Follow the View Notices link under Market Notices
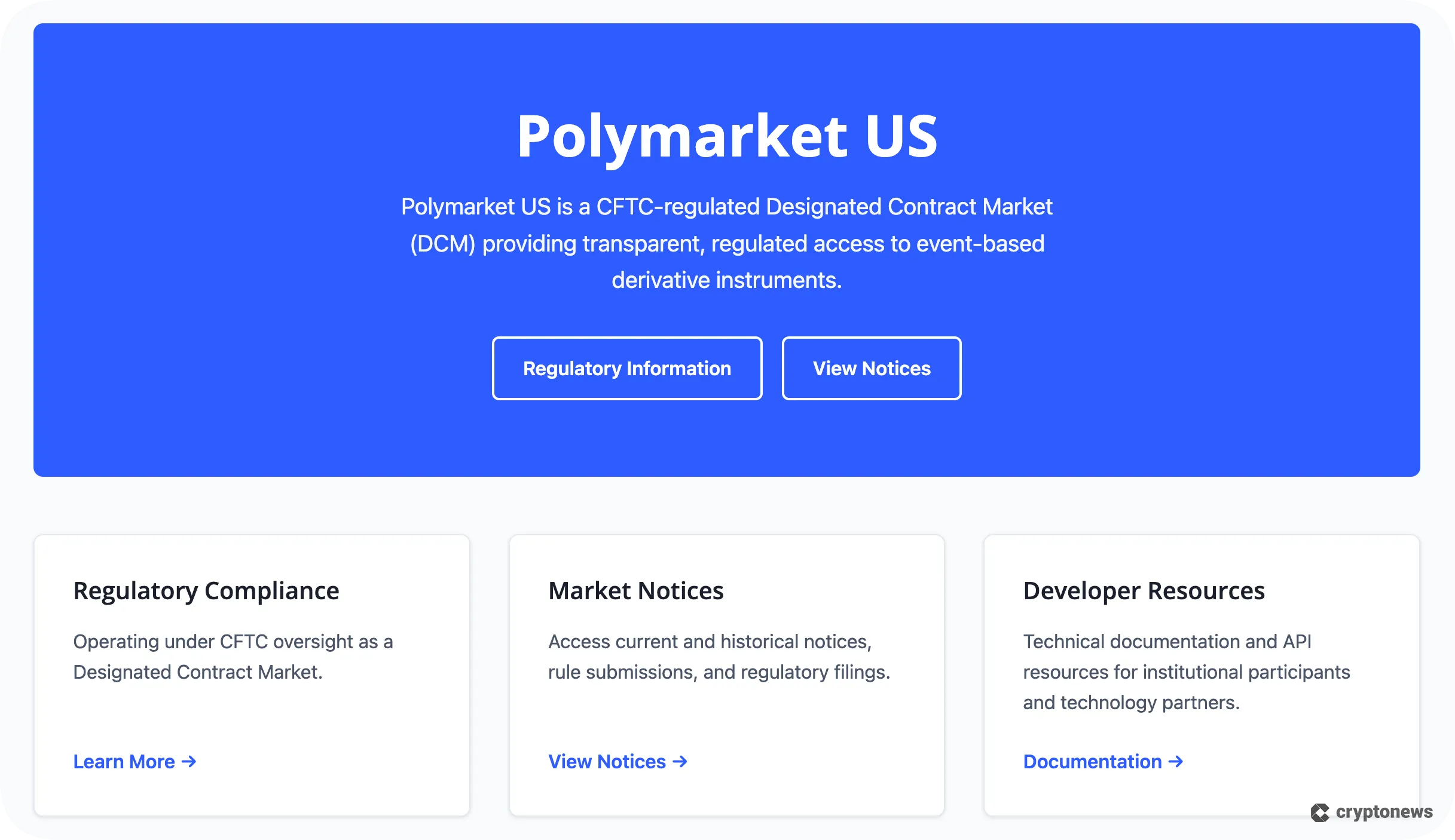The width and height of the screenshot is (1455, 840). [x=606, y=761]
